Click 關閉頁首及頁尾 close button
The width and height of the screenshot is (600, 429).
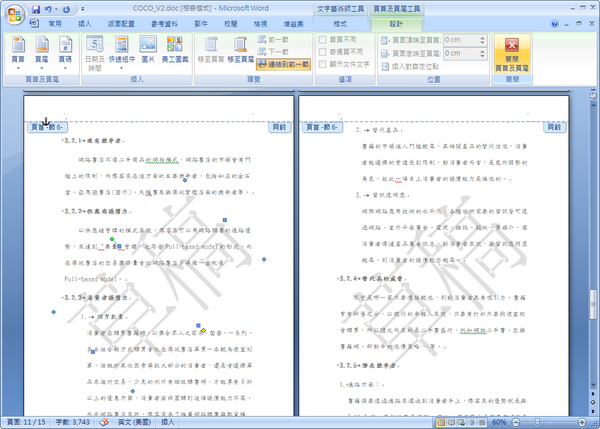(512, 54)
